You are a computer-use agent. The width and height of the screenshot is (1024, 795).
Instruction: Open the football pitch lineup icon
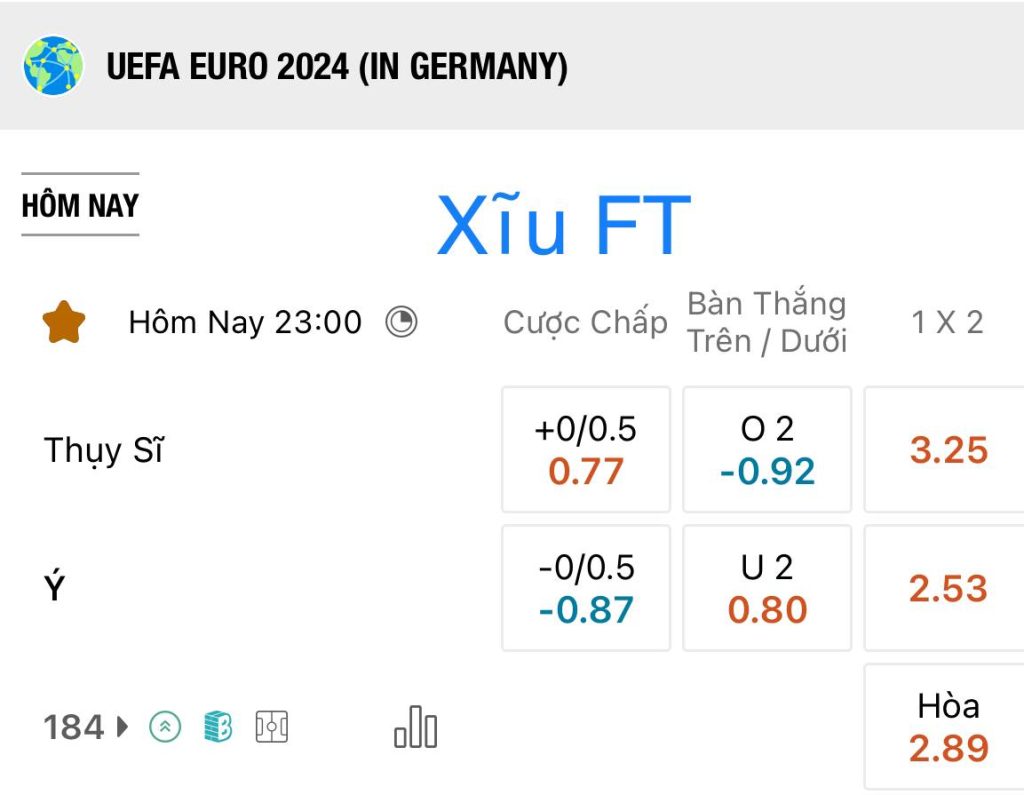tap(272, 726)
